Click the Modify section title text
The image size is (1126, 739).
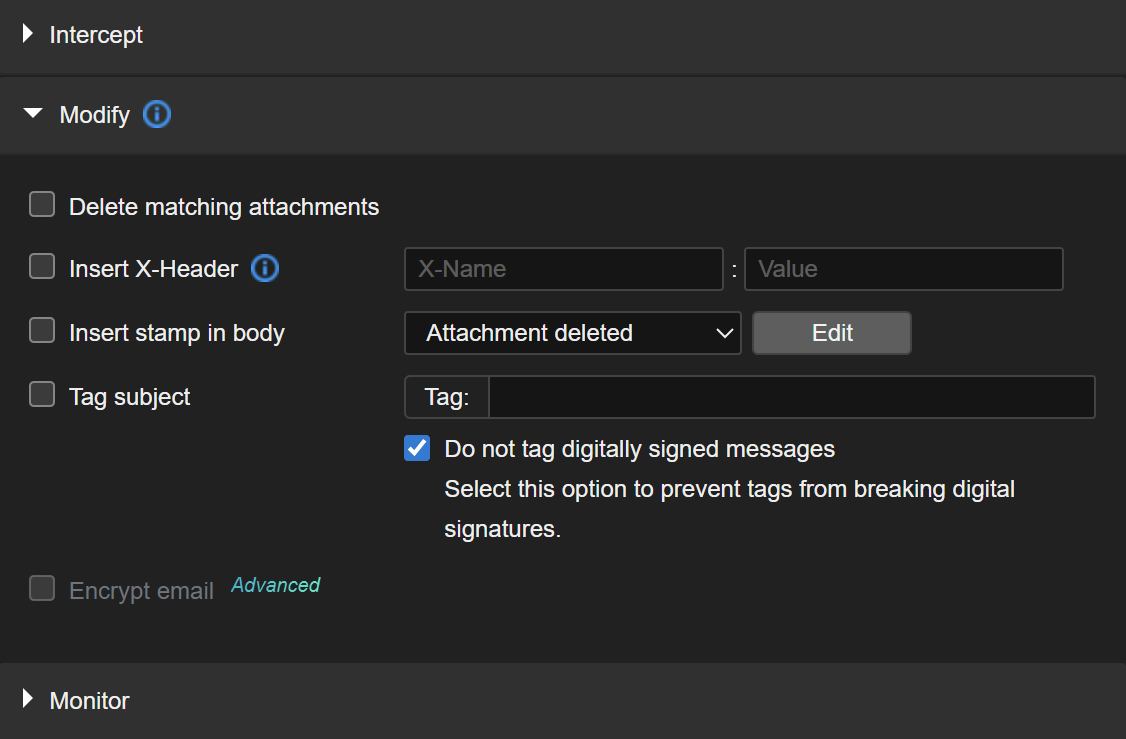[94, 115]
